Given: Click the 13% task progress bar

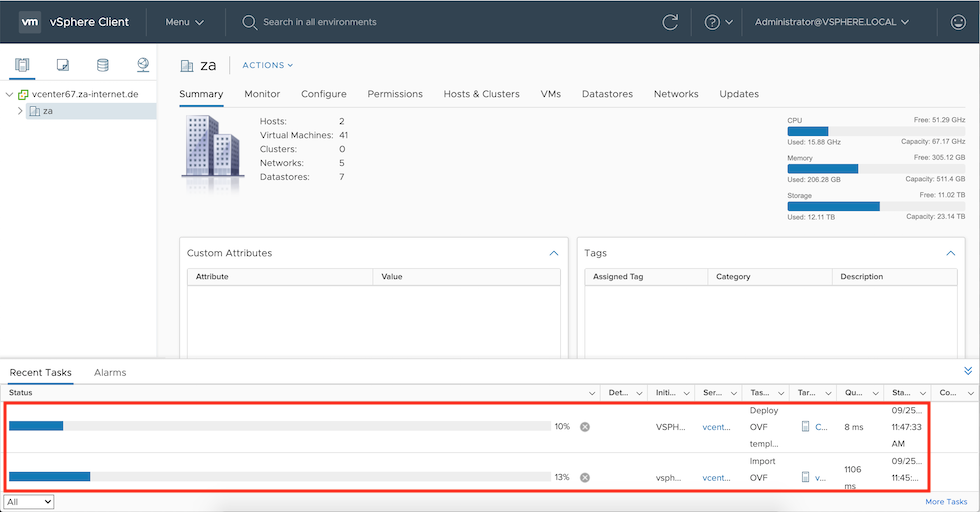Looking at the screenshot, I should click(x=280, y=477).
